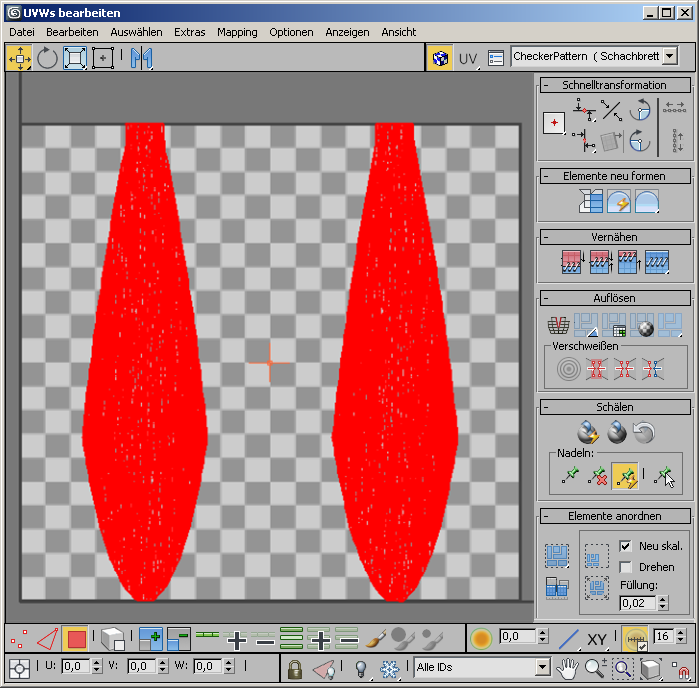Click the U coordinate input field
This screenshot has height=688, width=699.
click(x=76, y=667)
